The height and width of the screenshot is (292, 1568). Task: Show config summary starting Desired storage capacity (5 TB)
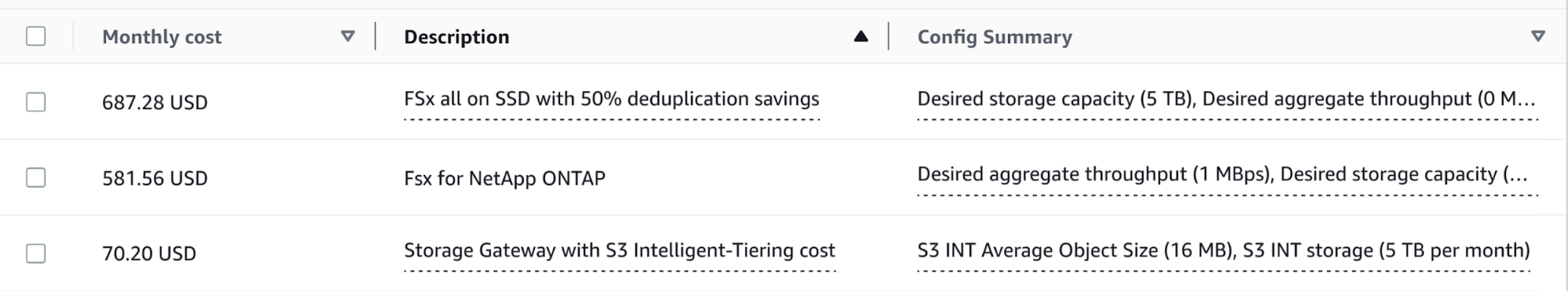[x=1227, y=100]
